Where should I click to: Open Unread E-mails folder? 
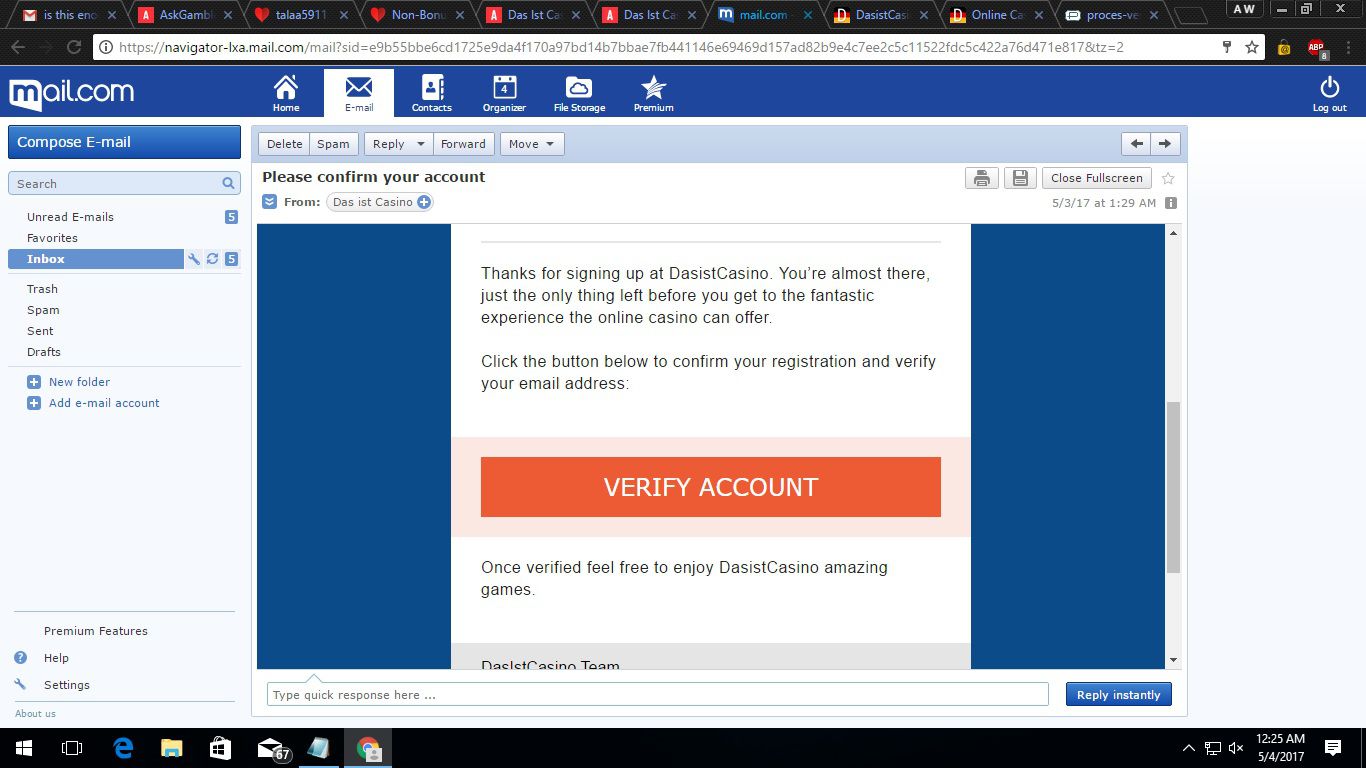tap(70, 217)
